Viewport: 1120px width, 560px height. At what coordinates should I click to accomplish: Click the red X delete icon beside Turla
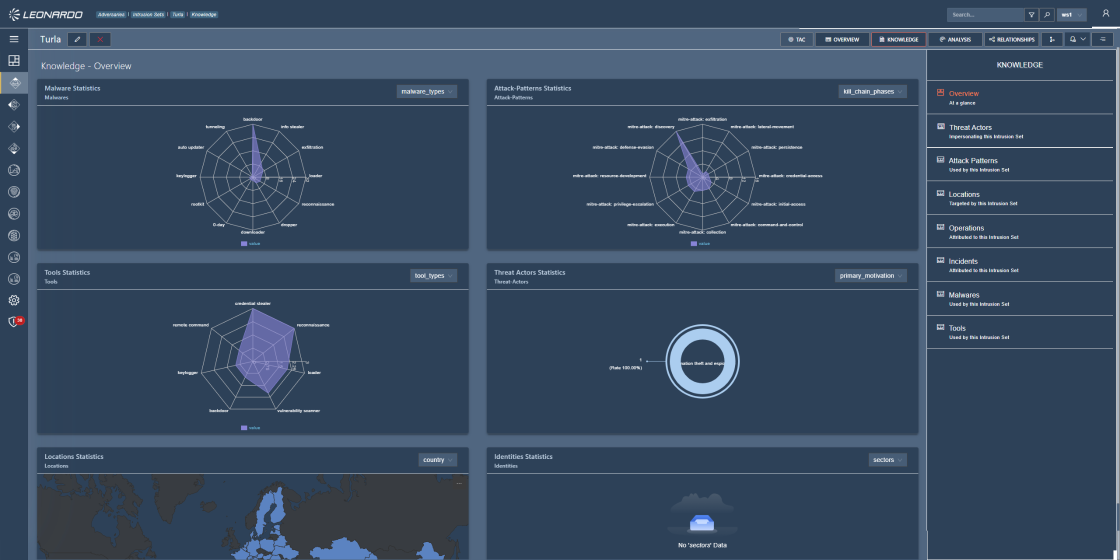100,39
